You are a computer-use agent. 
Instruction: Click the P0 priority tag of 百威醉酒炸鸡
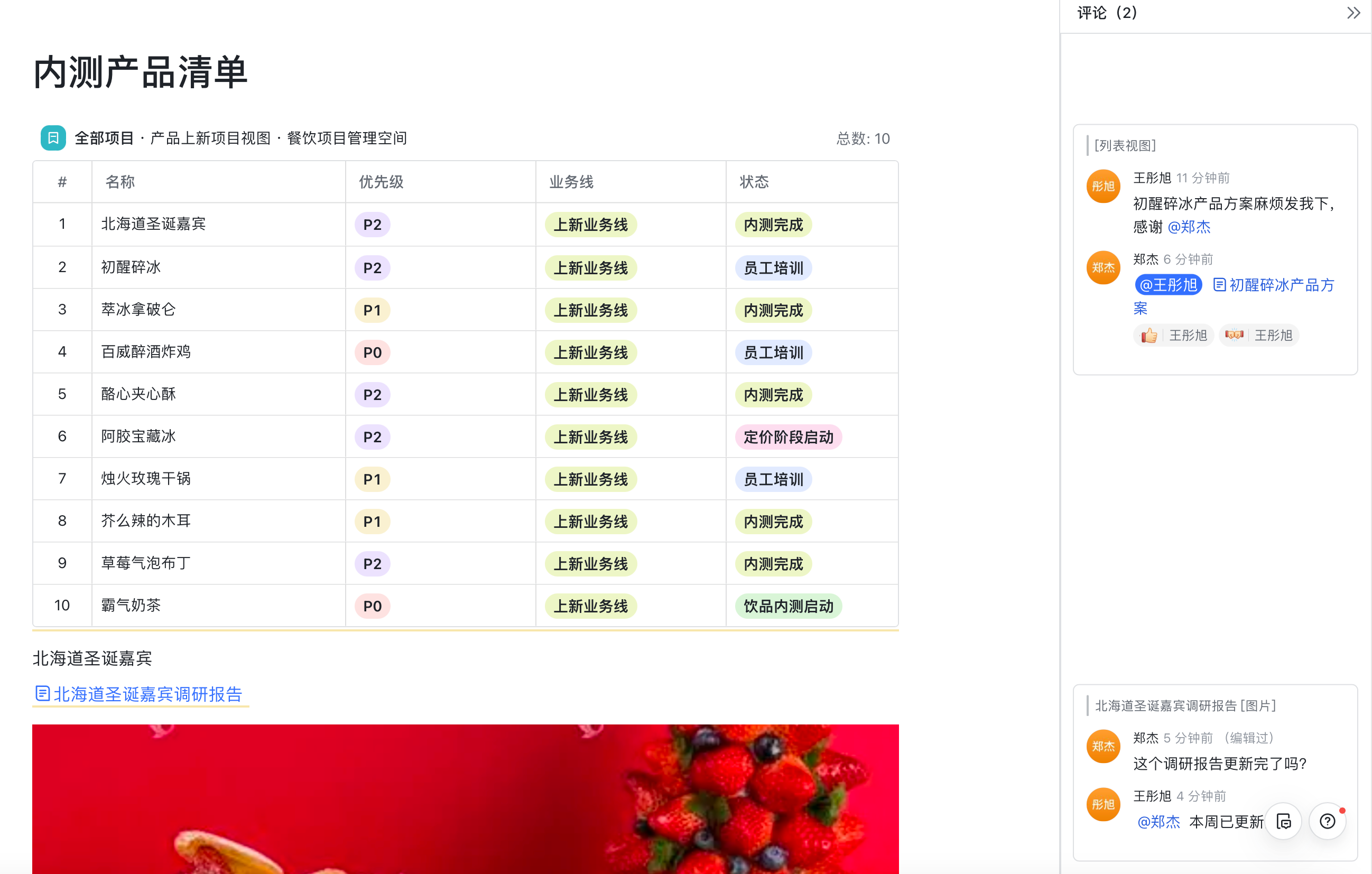point(372,352)
